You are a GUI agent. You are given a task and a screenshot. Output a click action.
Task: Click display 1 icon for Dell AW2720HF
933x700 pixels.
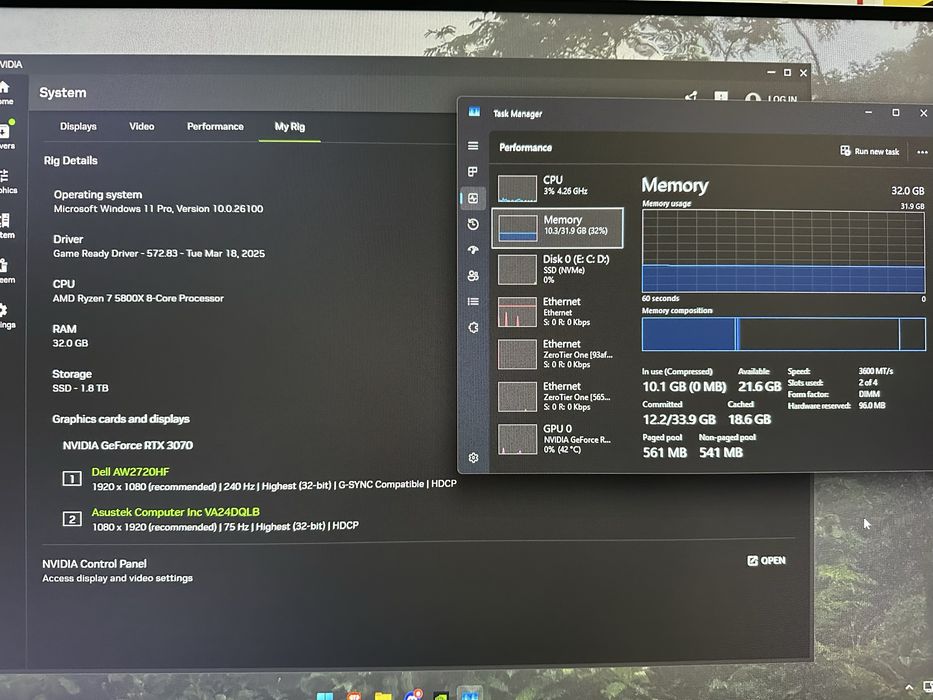[72, 478]
